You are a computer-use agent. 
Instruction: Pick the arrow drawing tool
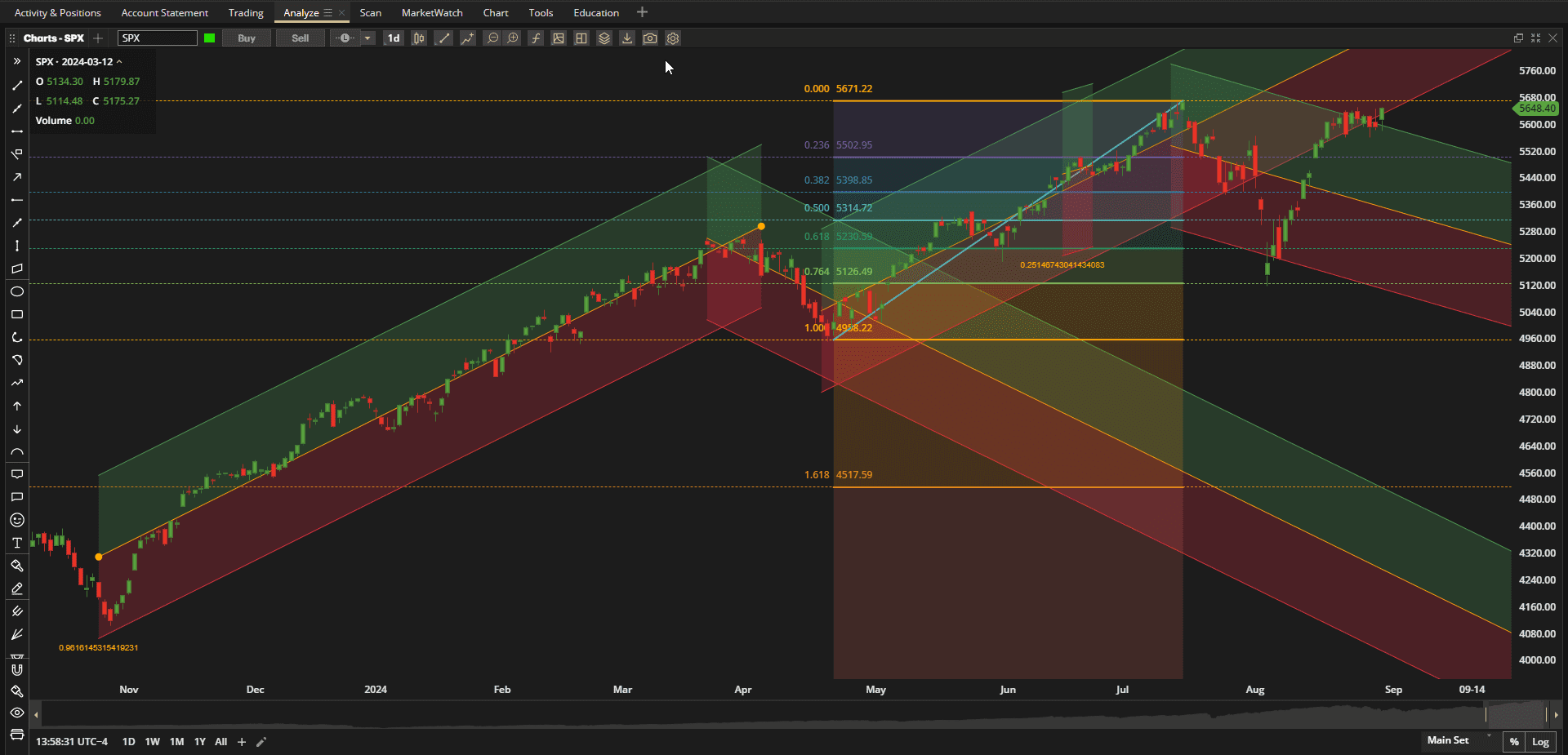coord(16,176)
